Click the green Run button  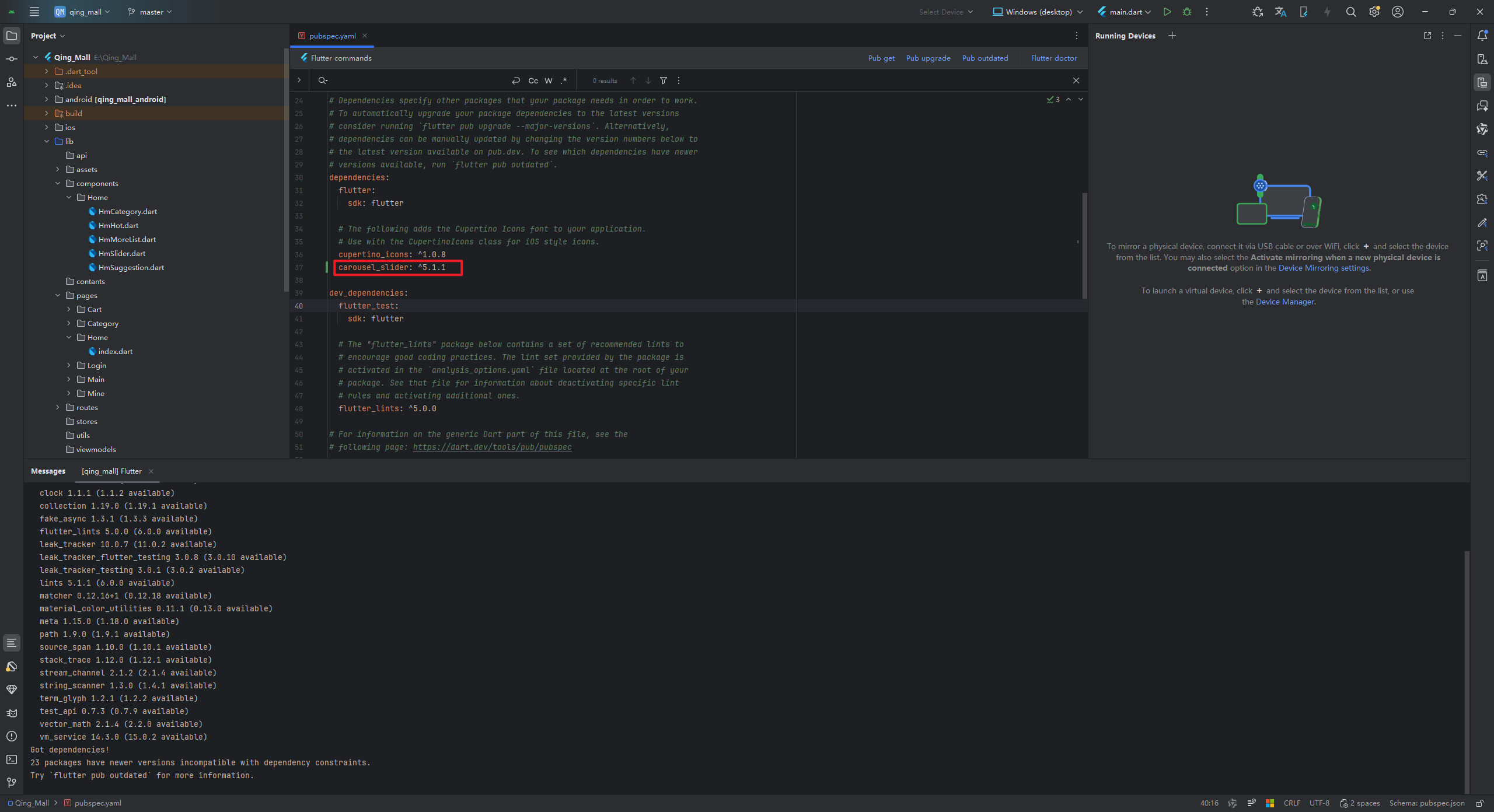[1167, 12]
